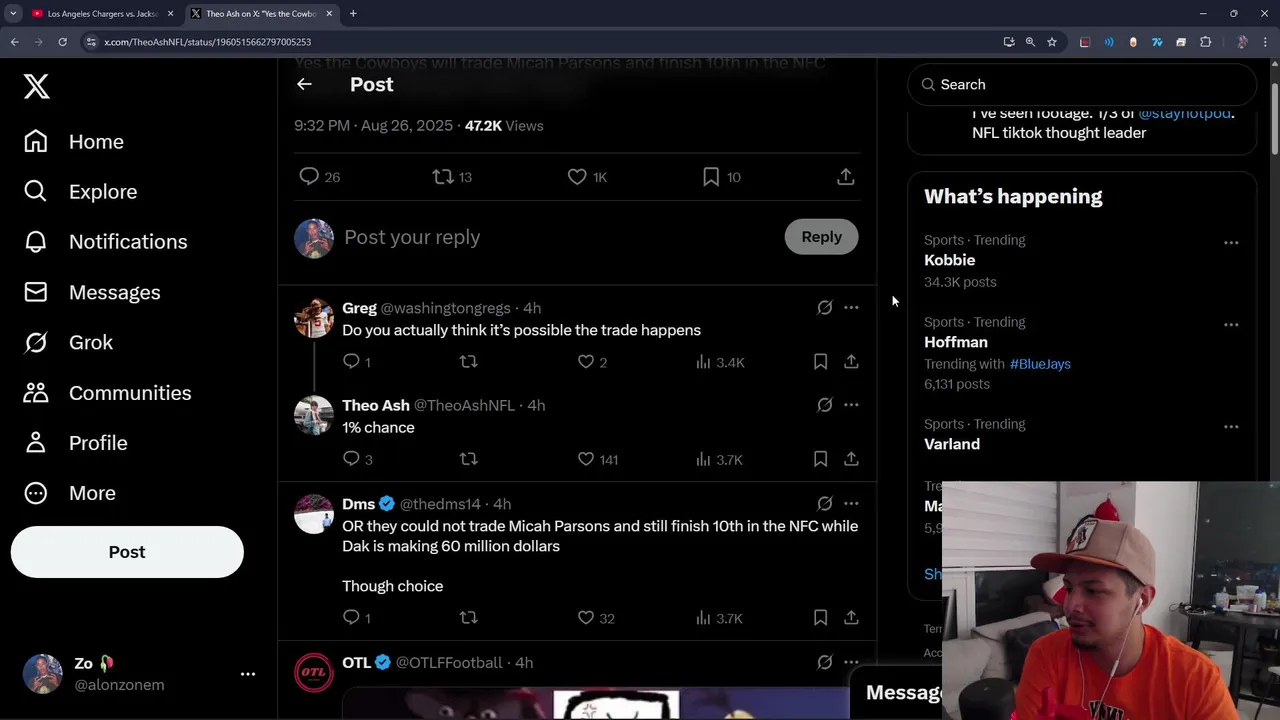Open browser tab search dropdown
Screen dimensions: 1280x720
(x=13, y=14)
